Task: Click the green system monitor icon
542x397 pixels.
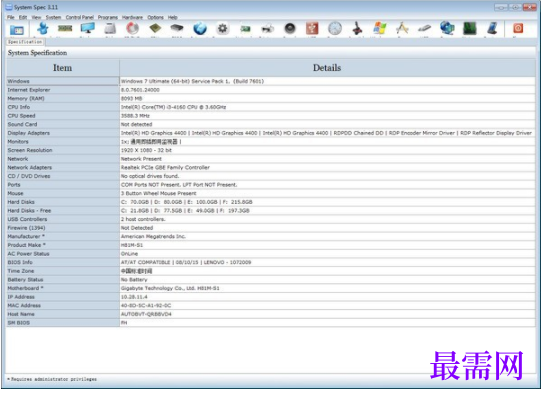Action: point(469,28)
